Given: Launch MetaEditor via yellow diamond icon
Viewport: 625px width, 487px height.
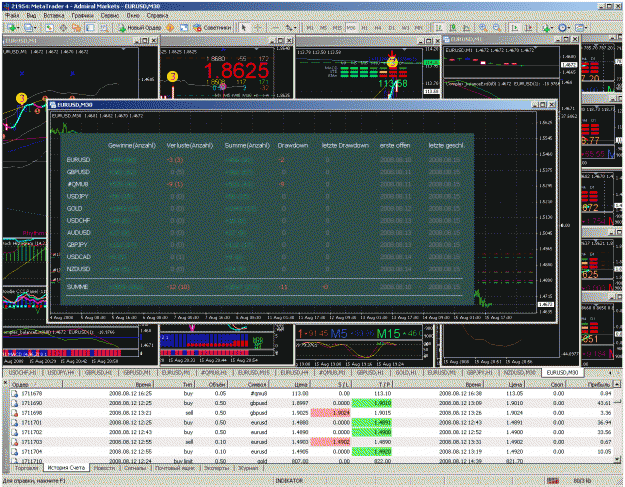Looking at the screenshot, I should click(170, 27).
